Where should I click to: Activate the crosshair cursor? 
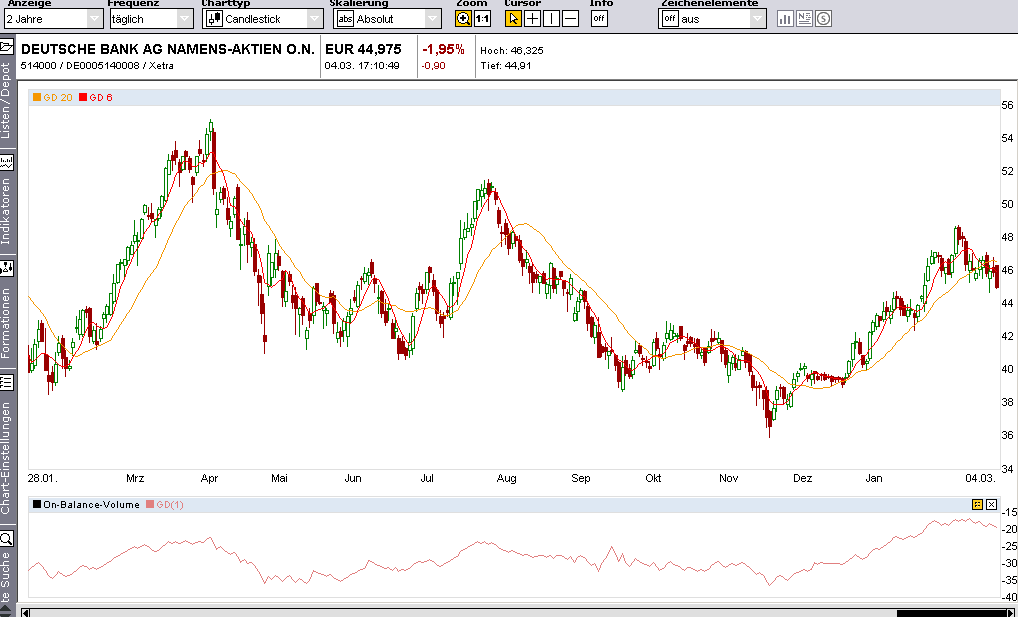(x=532, y=18)
